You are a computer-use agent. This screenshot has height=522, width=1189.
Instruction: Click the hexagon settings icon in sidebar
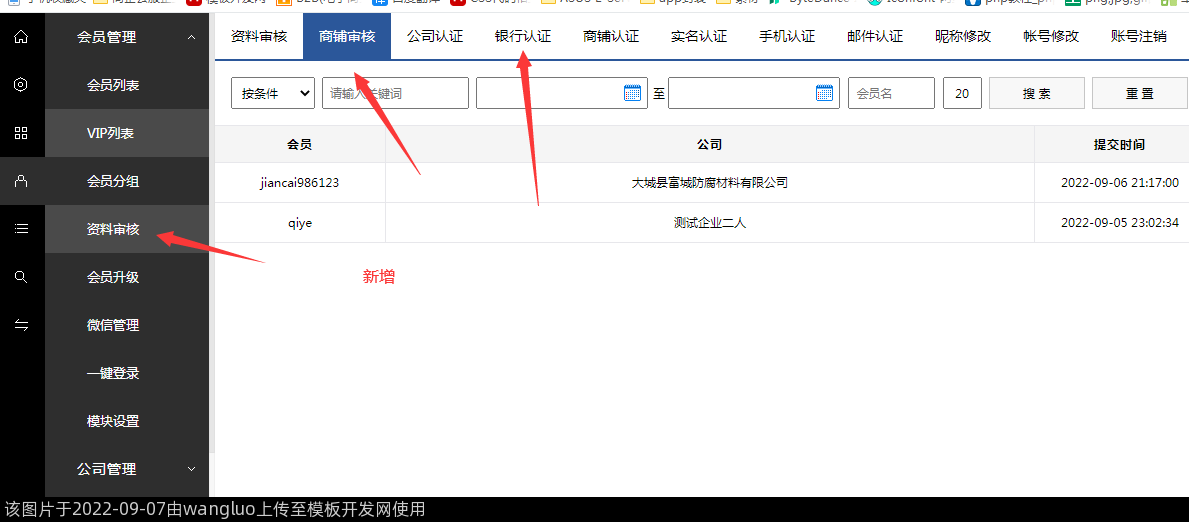coord(21,85)
